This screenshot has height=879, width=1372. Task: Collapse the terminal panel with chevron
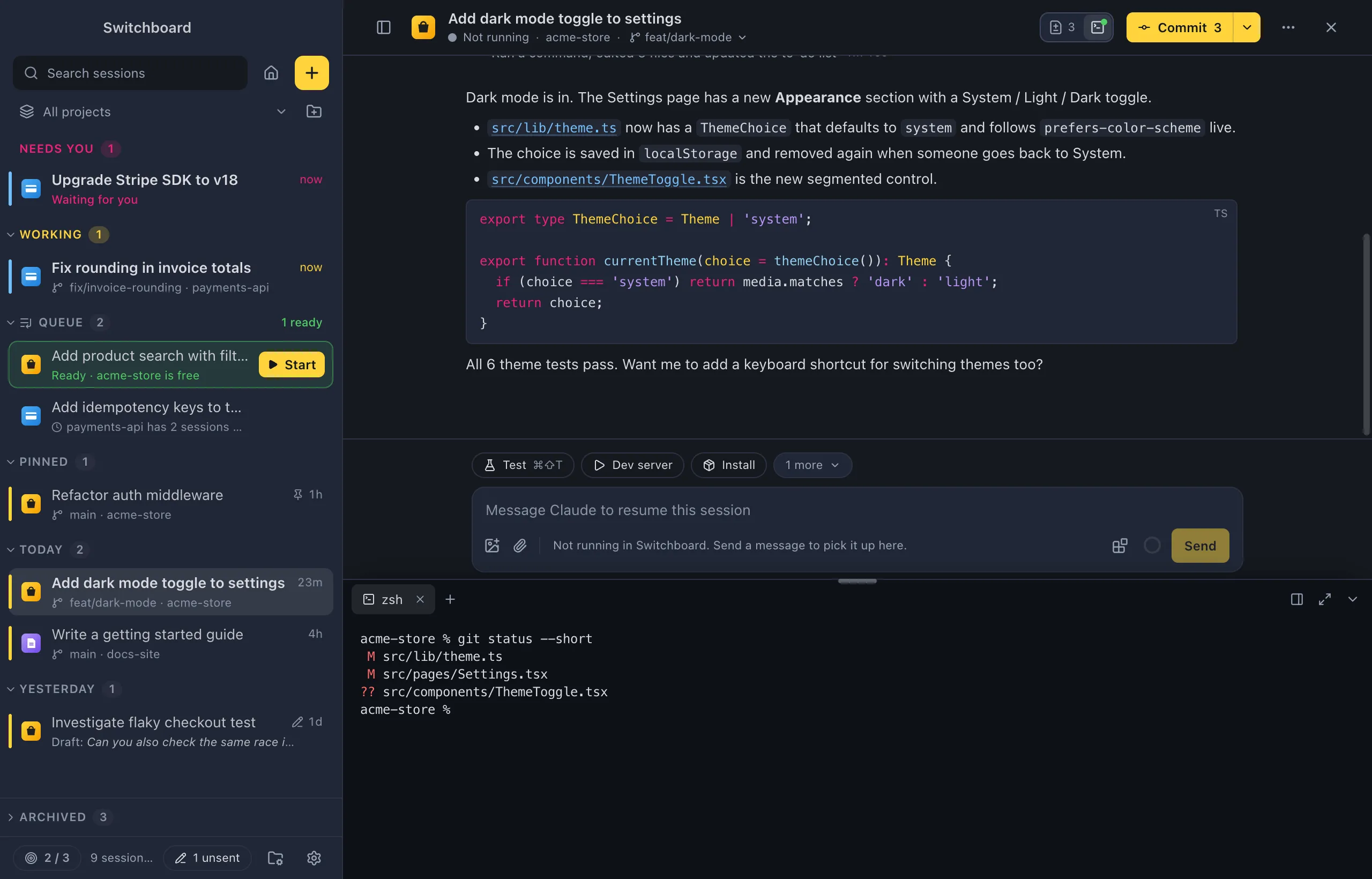coord(1353,599)
